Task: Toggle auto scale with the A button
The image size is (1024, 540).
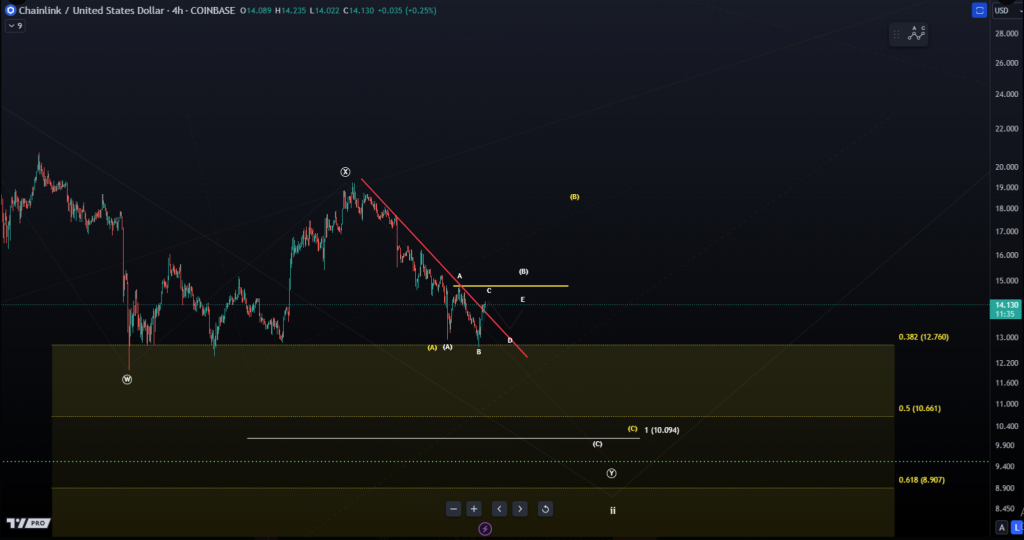Action: [1002, 527]
